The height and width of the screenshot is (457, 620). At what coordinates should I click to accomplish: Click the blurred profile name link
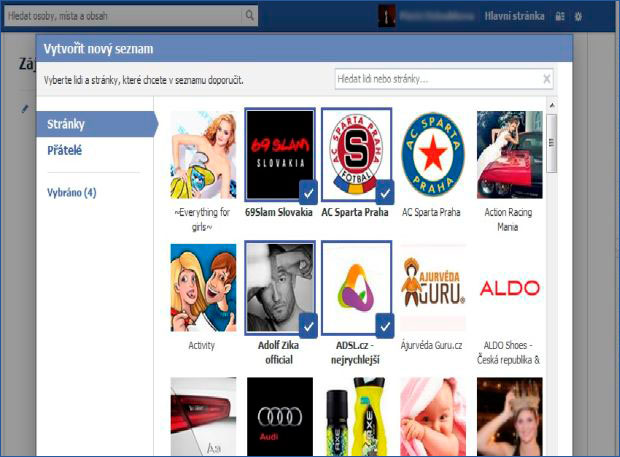pos(437,16)
